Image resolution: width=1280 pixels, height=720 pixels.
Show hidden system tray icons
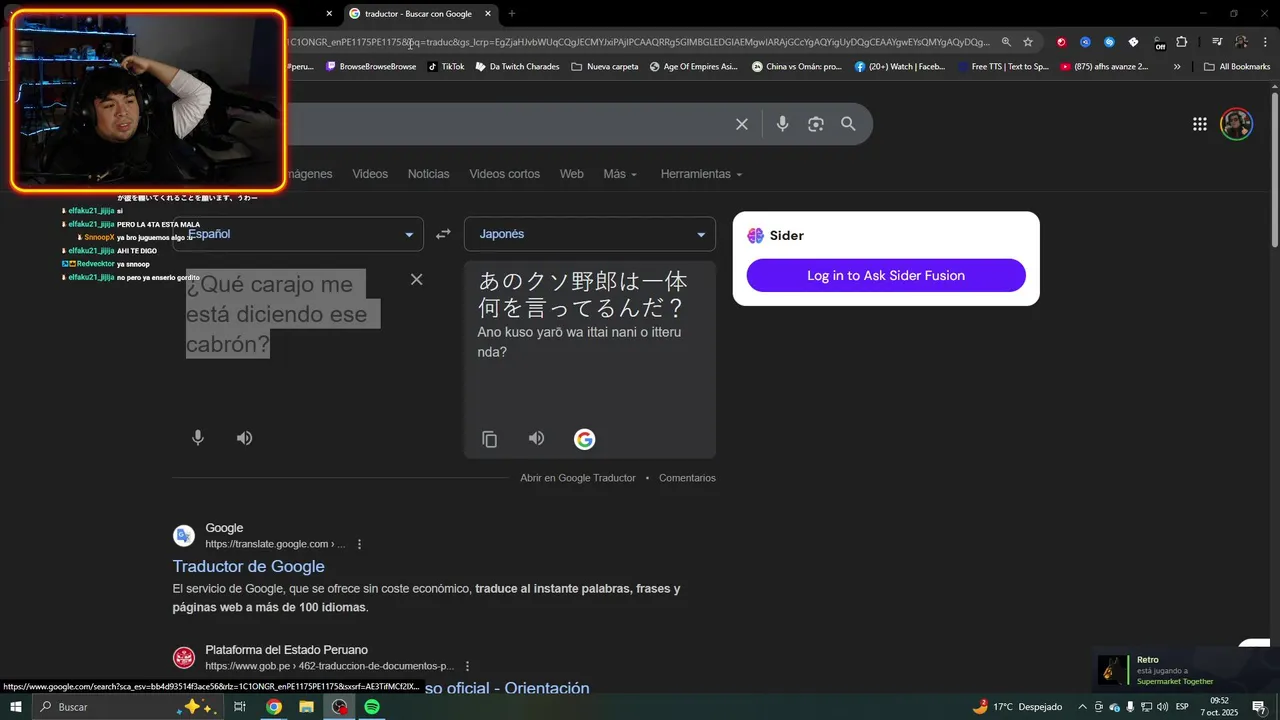pyautogui.click(x=1082, y=707)
